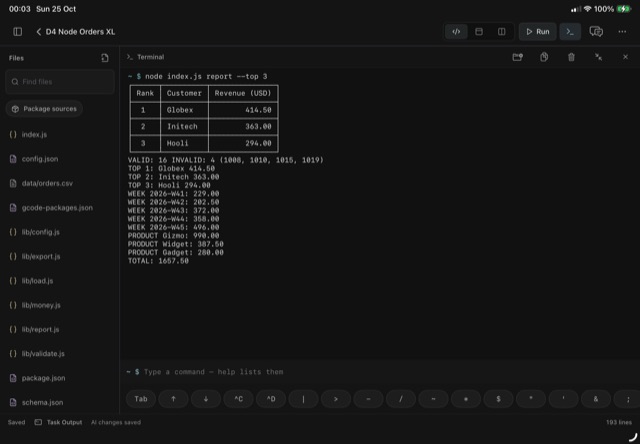Tap the Tab shortcut key
This screenshot has width=640, height=444.
click(x=141, y=399)
